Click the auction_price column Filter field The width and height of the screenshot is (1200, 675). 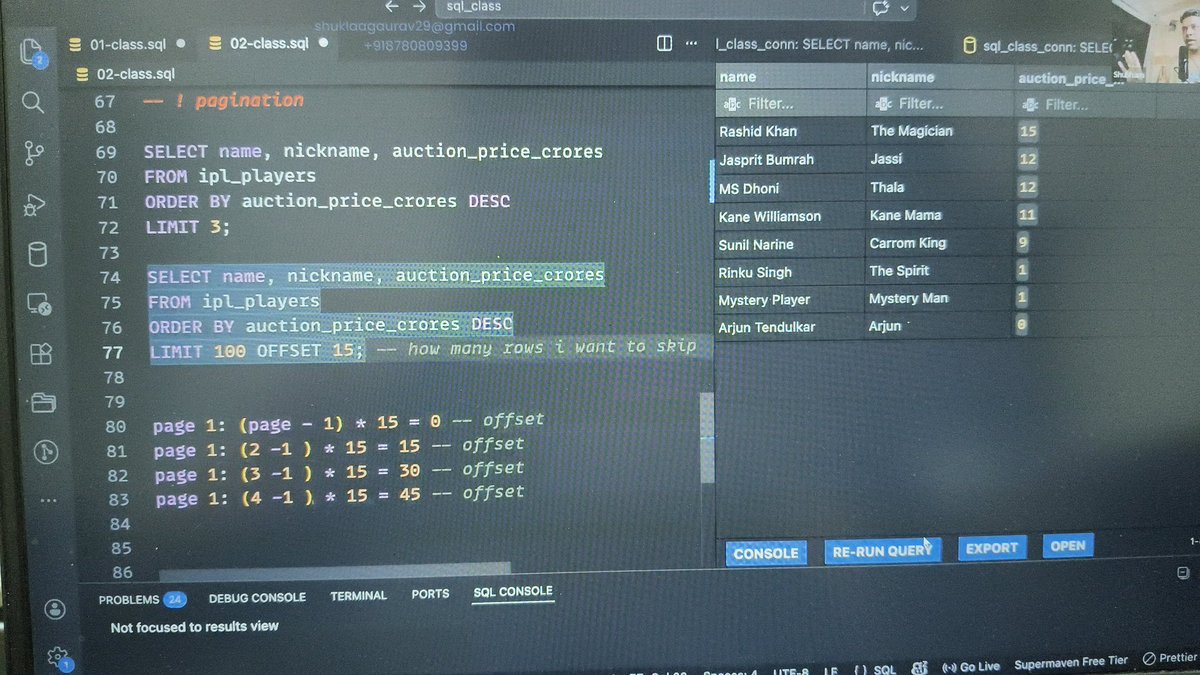[1085, 104]
